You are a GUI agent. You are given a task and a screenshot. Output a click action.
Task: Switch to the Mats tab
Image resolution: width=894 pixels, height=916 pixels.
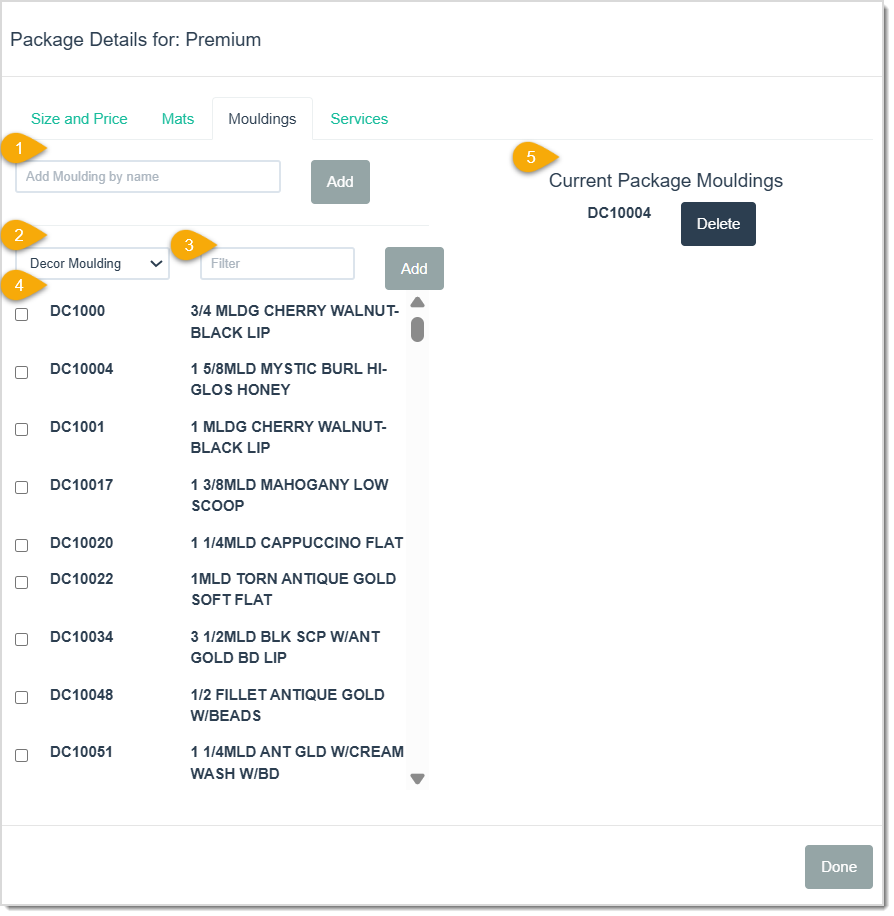178,118
